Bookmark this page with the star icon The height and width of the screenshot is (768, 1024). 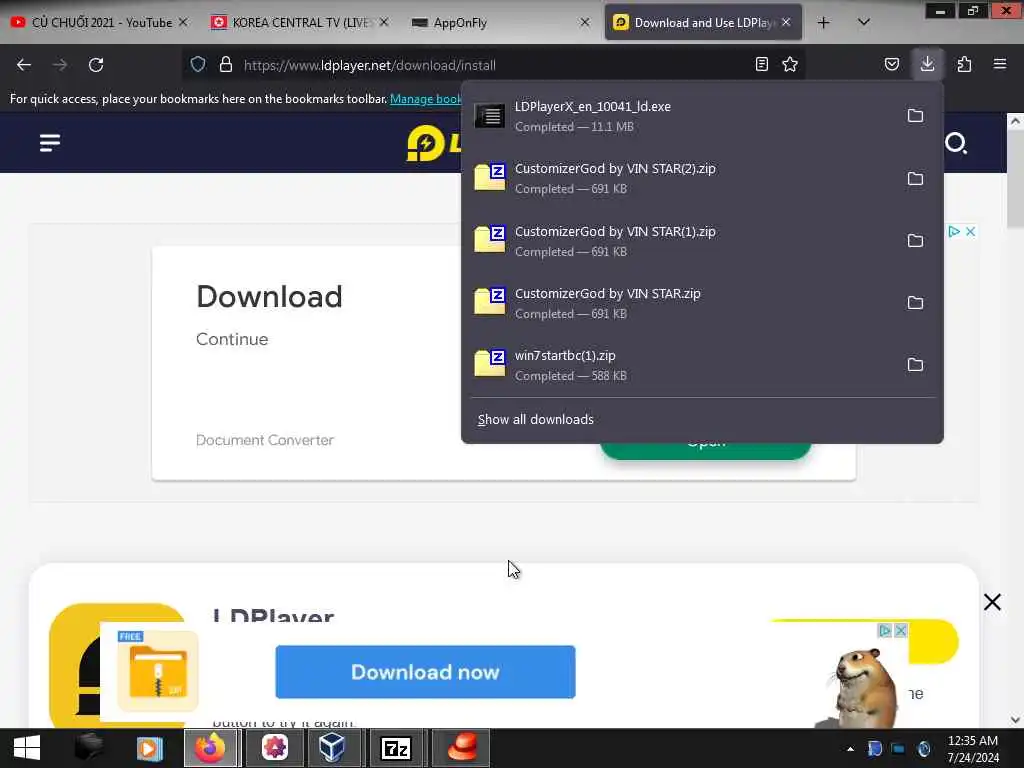point(790,65)
